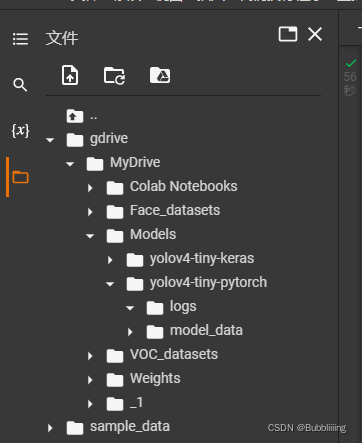Screen dimensions: 362x443
Task: Mount Google Drive folder icon
Action: (160, 75)
